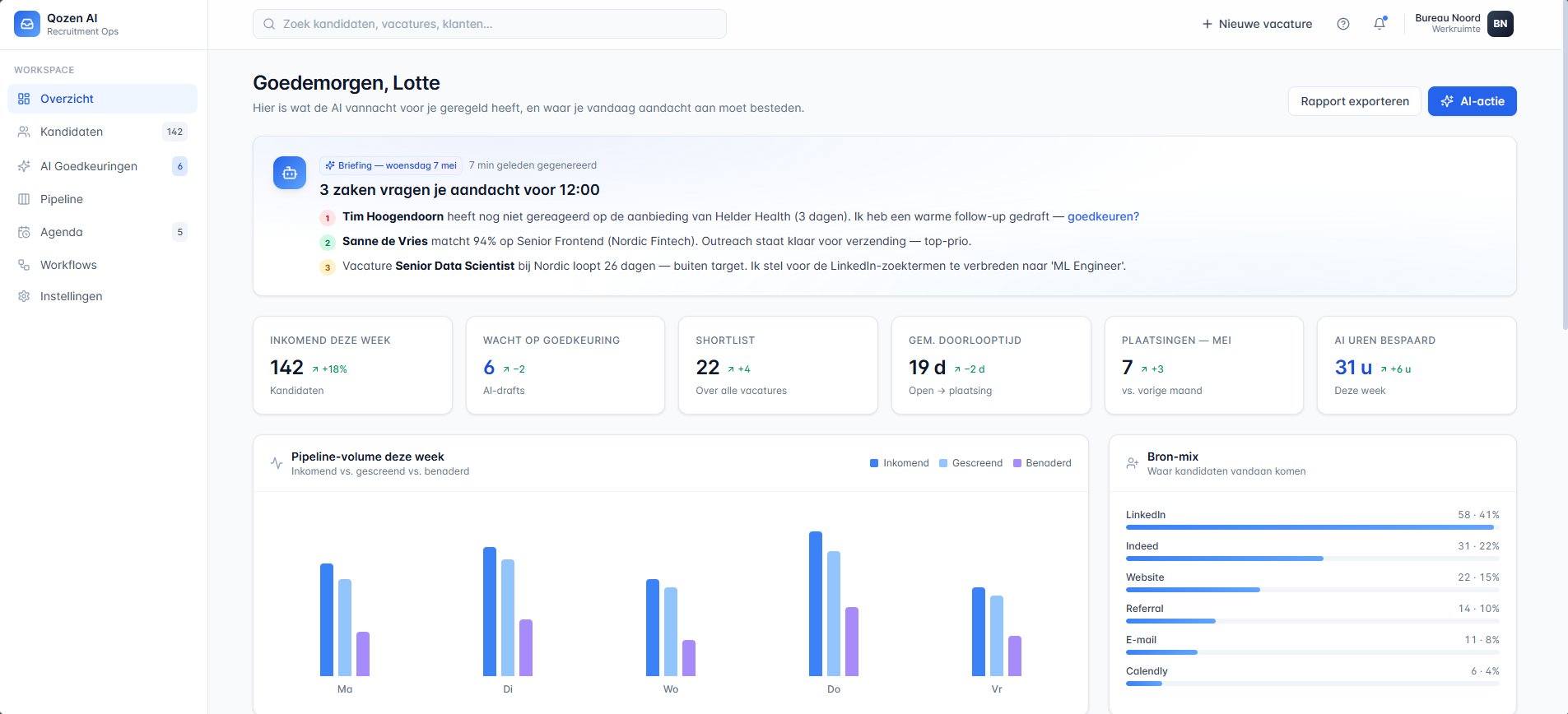This screenshot has height=714, width=1568.
Task: Click the Bron-mix user-plus icon
Action: click(x=1133, y=463)
